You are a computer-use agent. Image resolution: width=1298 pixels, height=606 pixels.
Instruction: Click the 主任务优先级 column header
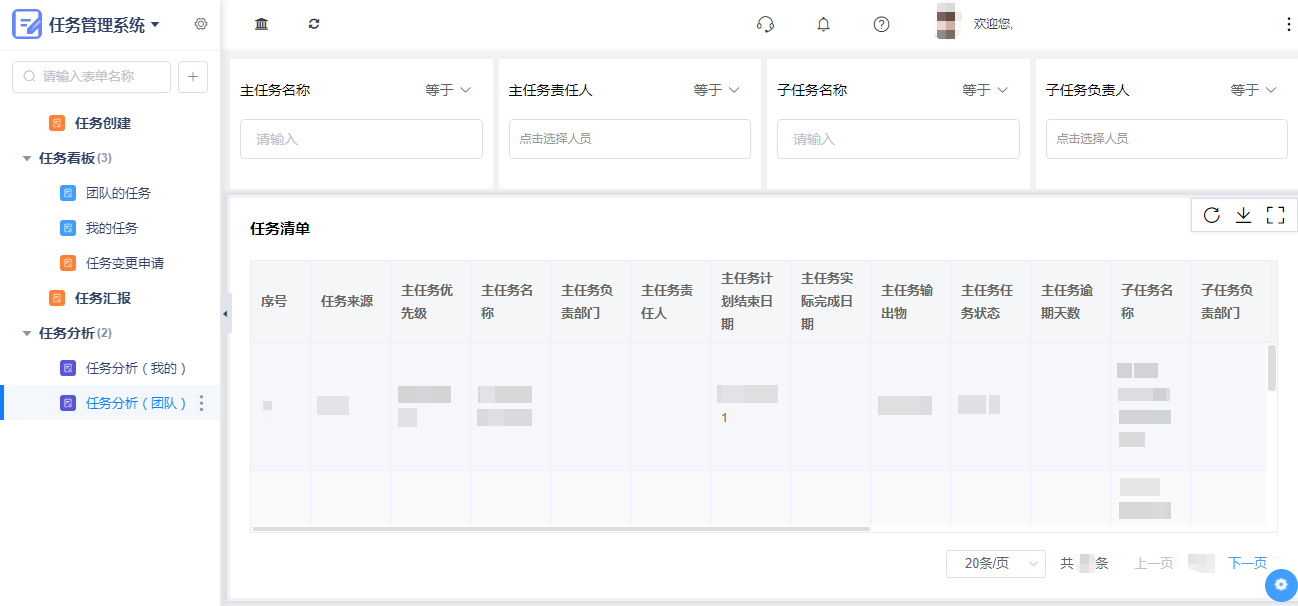tap(430, 301)
